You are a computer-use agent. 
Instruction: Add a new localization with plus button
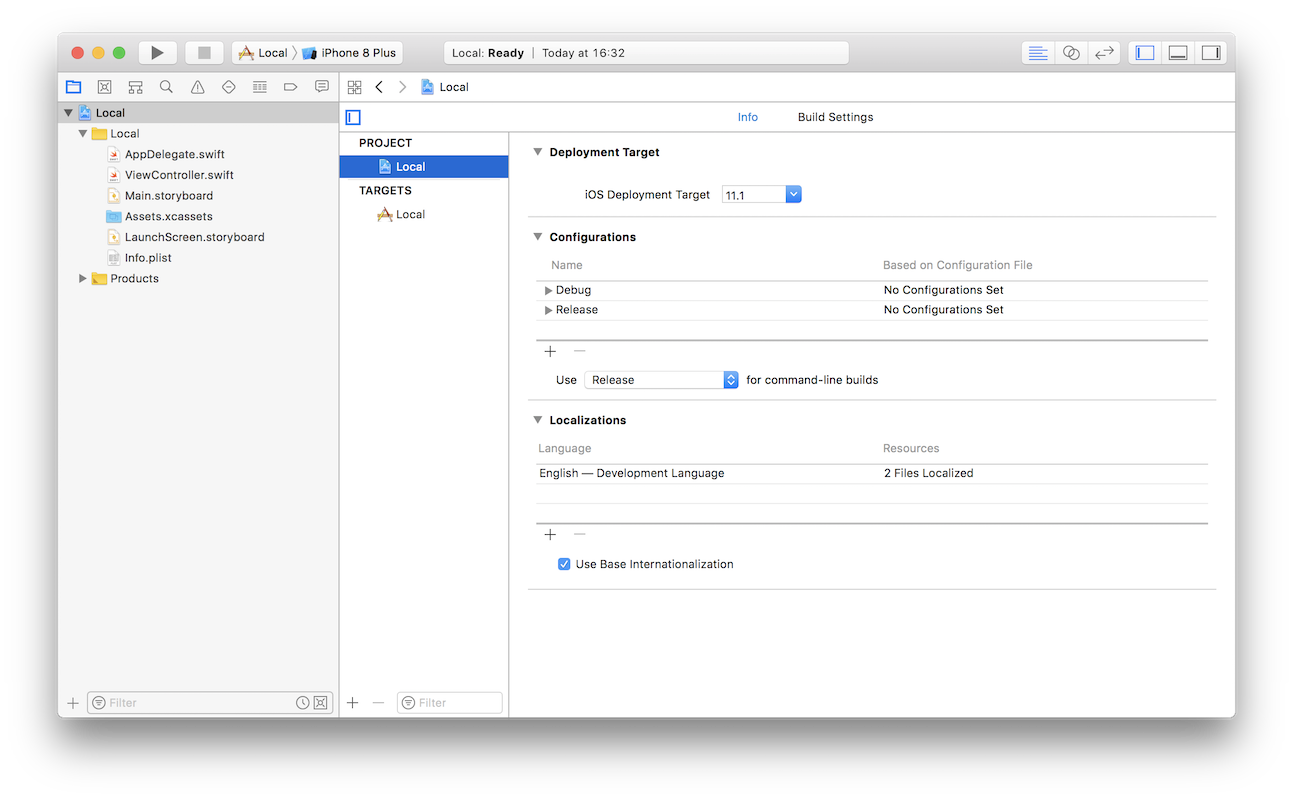click(x=550, y=534)
